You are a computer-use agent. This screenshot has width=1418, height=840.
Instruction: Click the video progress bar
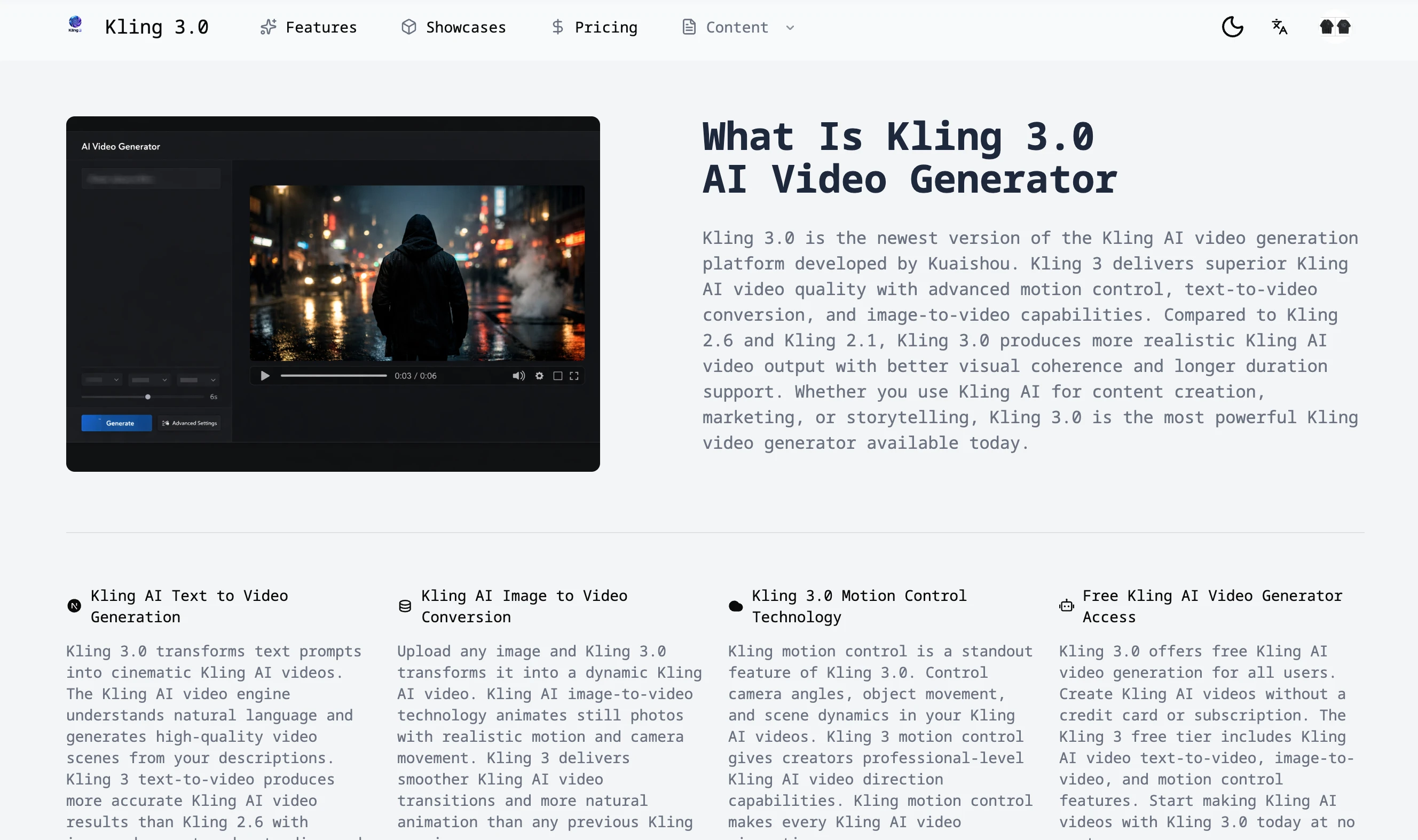coord(334,376)
